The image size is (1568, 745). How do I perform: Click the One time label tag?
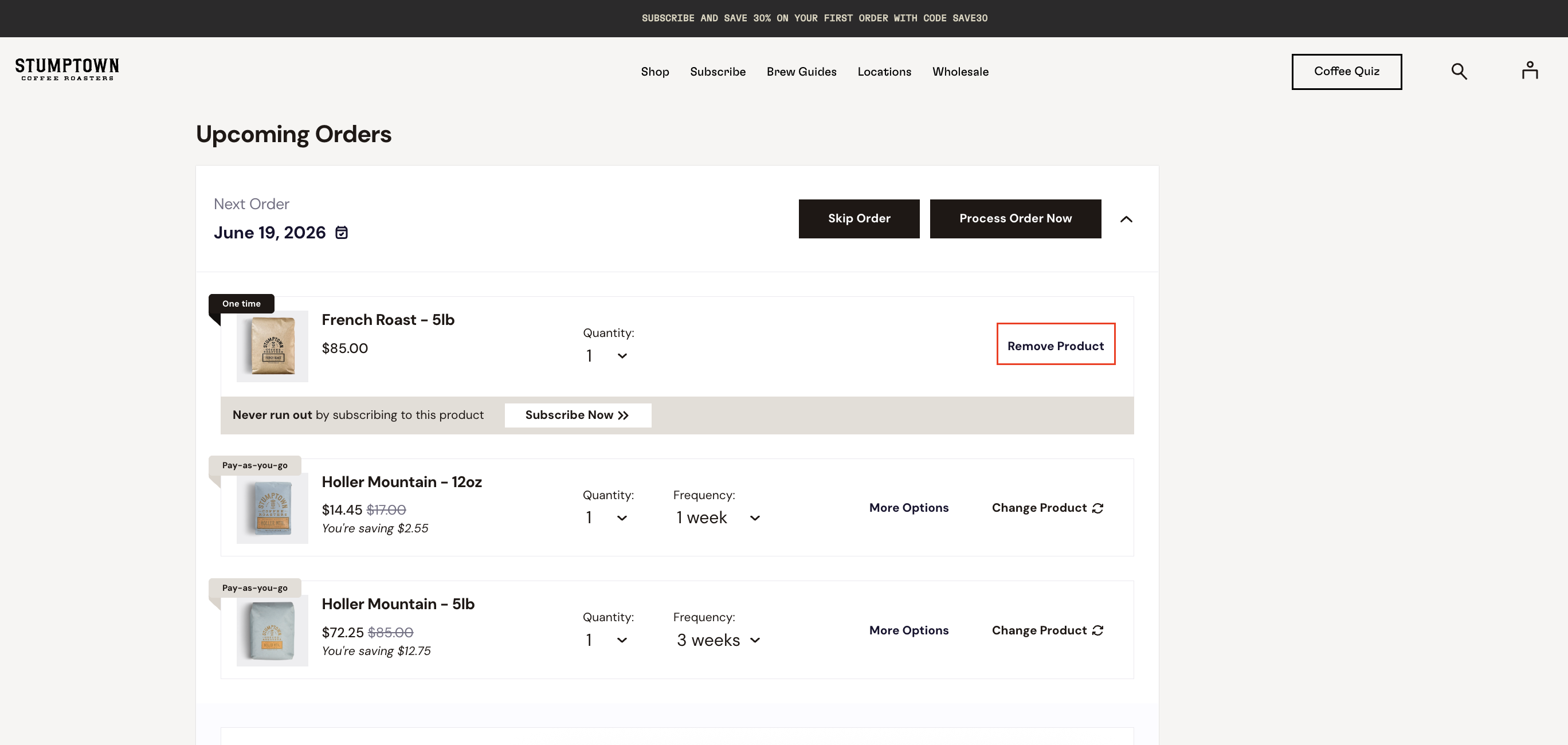pyautogui.click(x=241, y=304)
